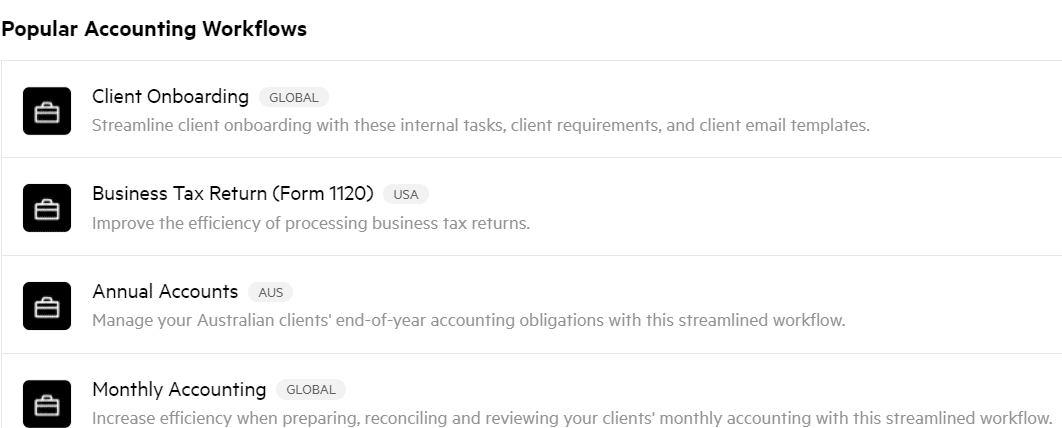
Task: Click the Popular Accounting Workflows heading
Action: 154,29
